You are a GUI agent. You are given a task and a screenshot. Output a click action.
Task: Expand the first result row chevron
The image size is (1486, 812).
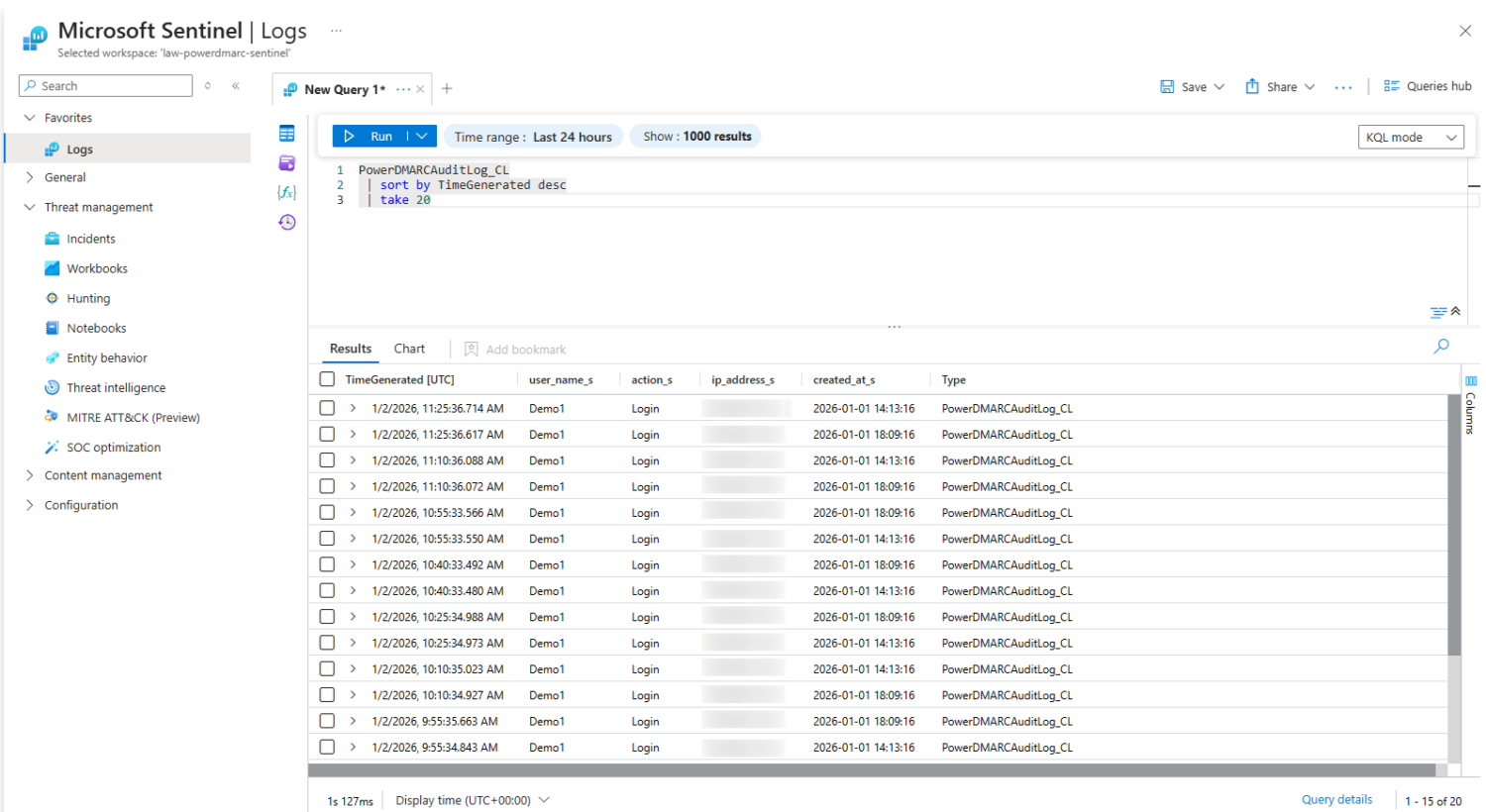[353, 407]
